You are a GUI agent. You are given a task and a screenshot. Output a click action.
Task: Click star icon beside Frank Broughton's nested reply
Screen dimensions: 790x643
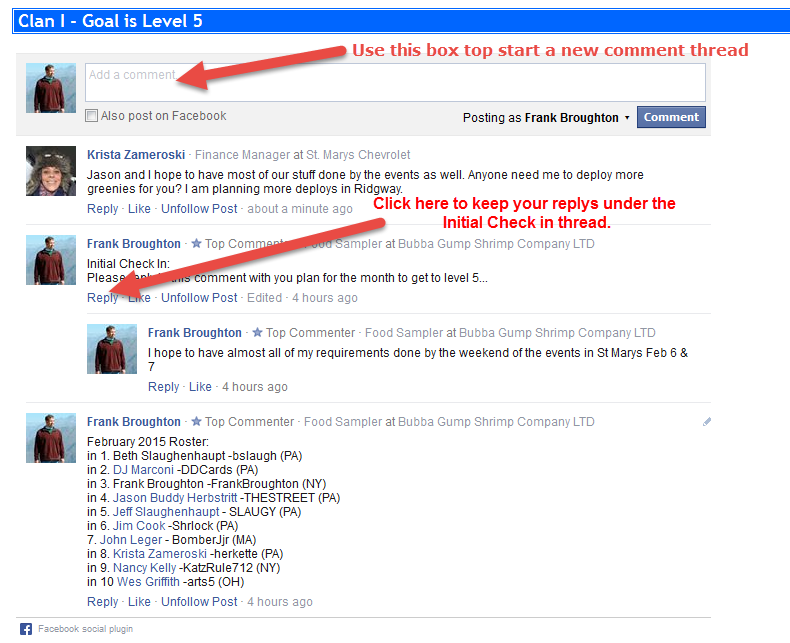[x=257, y=332]
